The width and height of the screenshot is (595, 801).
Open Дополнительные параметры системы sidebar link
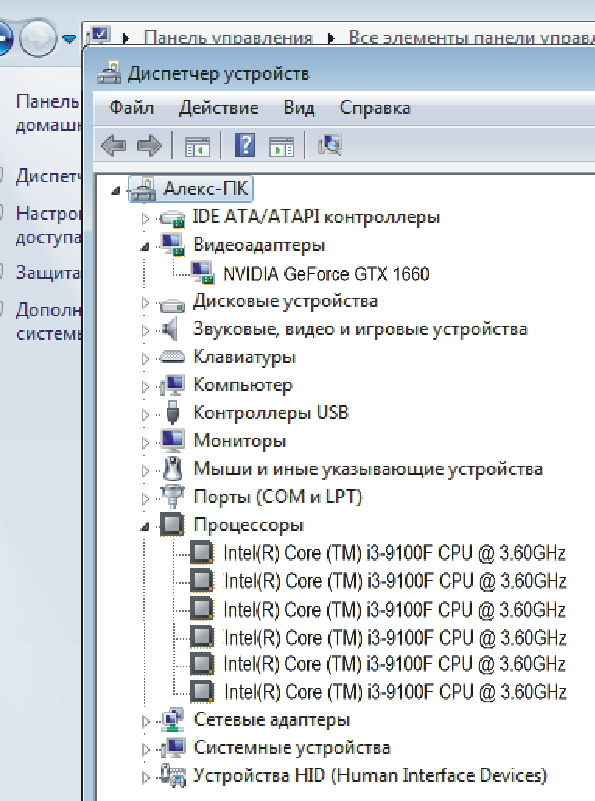[x=48, y=321]
